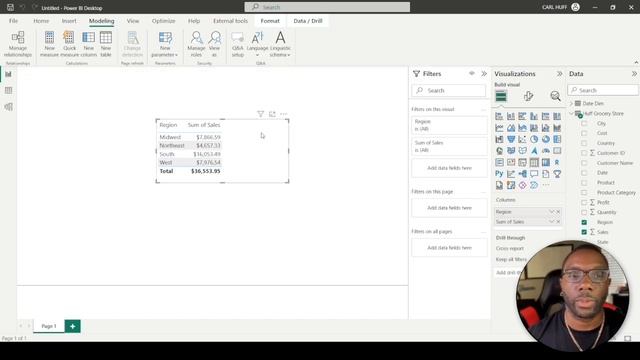Choose funnel chart visual
This screenshot has height=360, width=640.
[511, 139]
